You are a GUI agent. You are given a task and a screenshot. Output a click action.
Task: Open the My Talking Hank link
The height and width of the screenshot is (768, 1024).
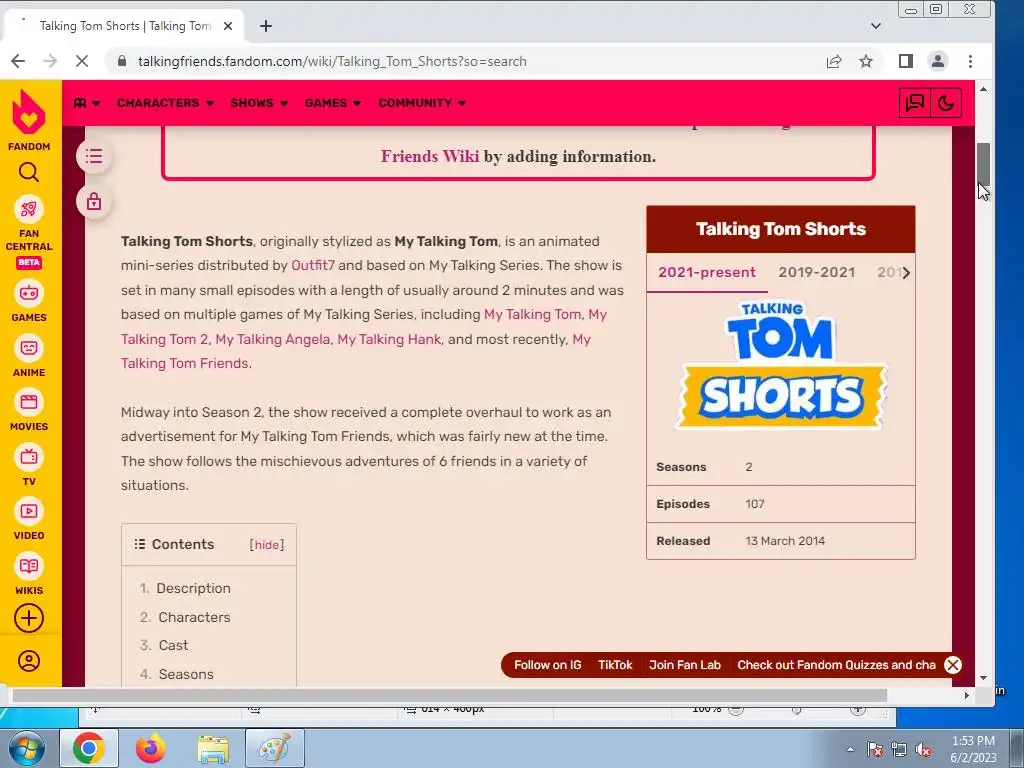click(389, 339)
